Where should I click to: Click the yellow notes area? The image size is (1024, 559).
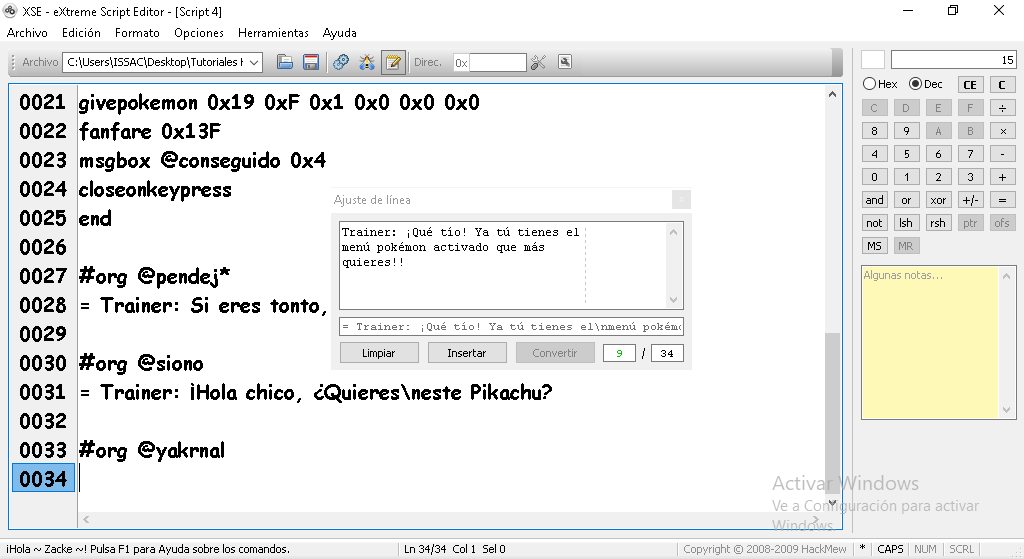click(x=929, y=341)
